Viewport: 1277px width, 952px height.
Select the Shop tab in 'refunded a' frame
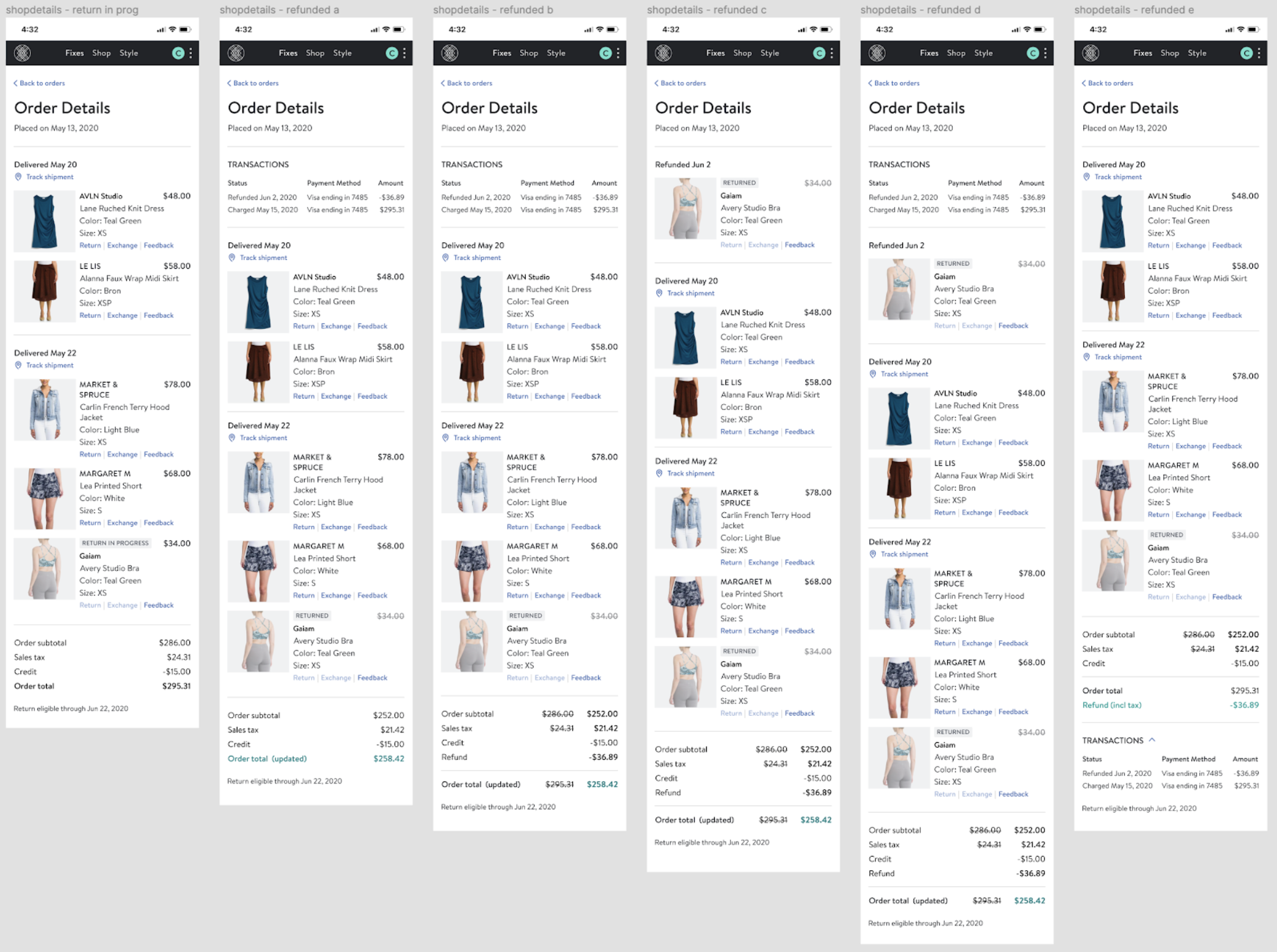coord(315,53)
